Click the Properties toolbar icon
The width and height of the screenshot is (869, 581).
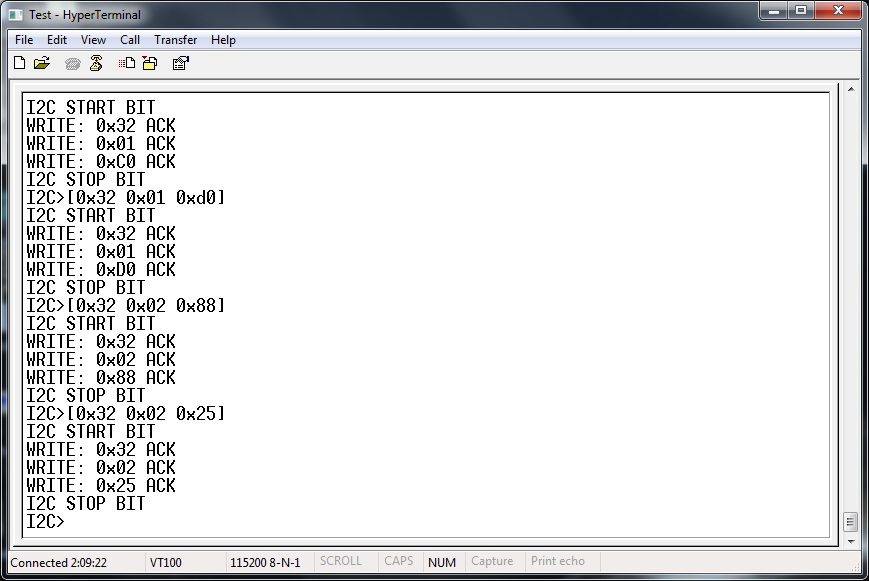181,63
